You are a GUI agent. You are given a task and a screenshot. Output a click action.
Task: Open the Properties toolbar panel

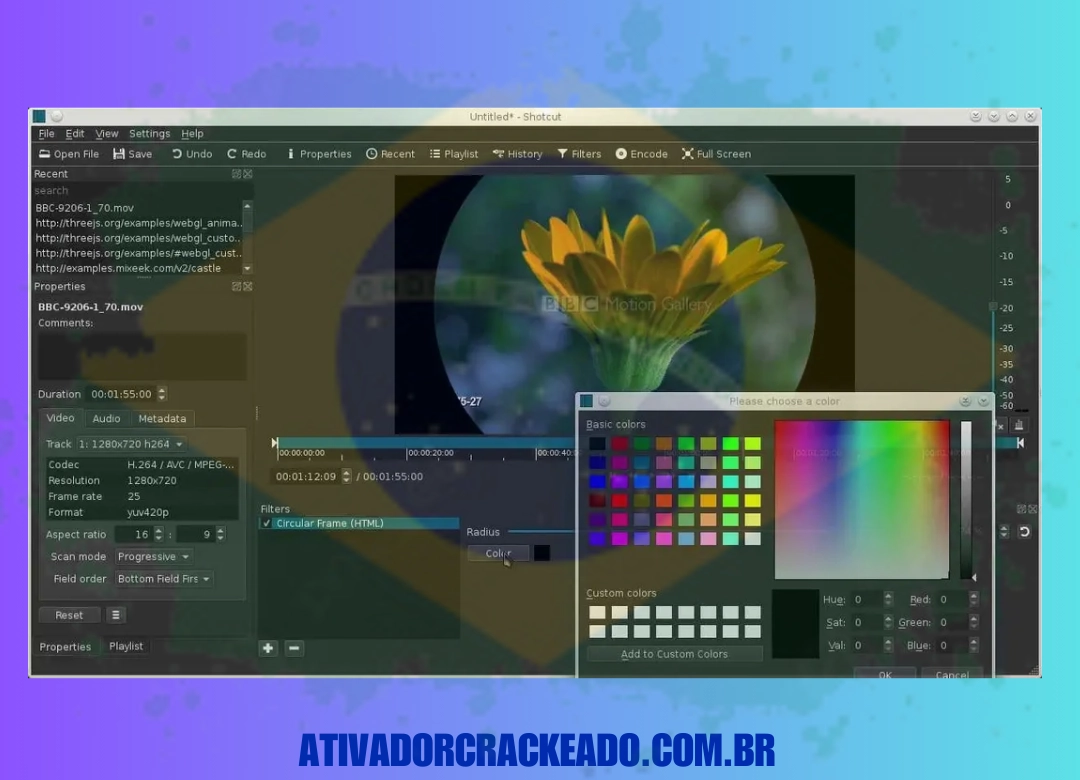(x=319, y=154)
